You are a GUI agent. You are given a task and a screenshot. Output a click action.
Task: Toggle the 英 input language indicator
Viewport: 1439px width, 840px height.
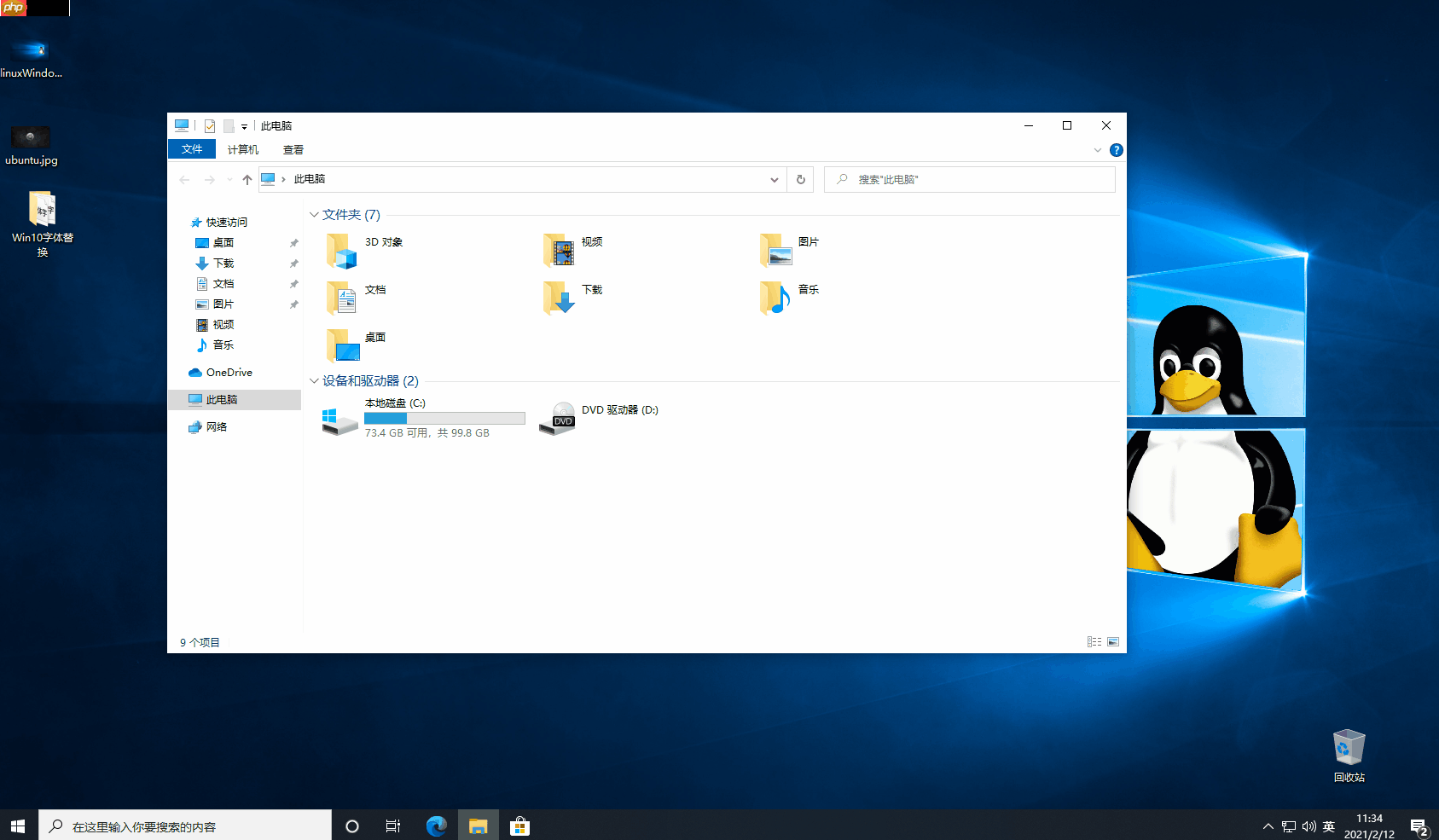coord(1328,826)
